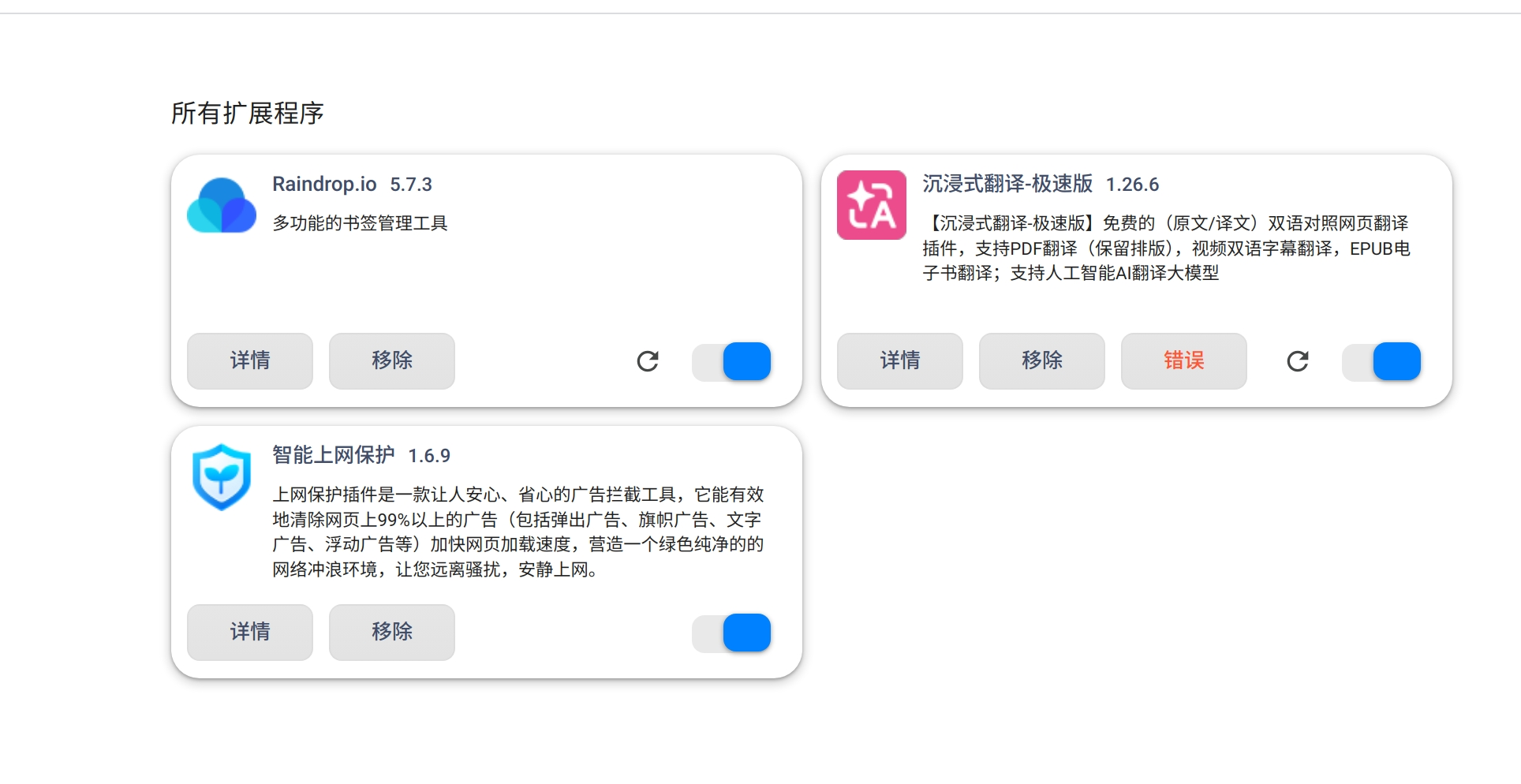Click the 沉浸式翻译 description paragraph
This screenshot has height=784, width=1521.
tap(1166, 248)
